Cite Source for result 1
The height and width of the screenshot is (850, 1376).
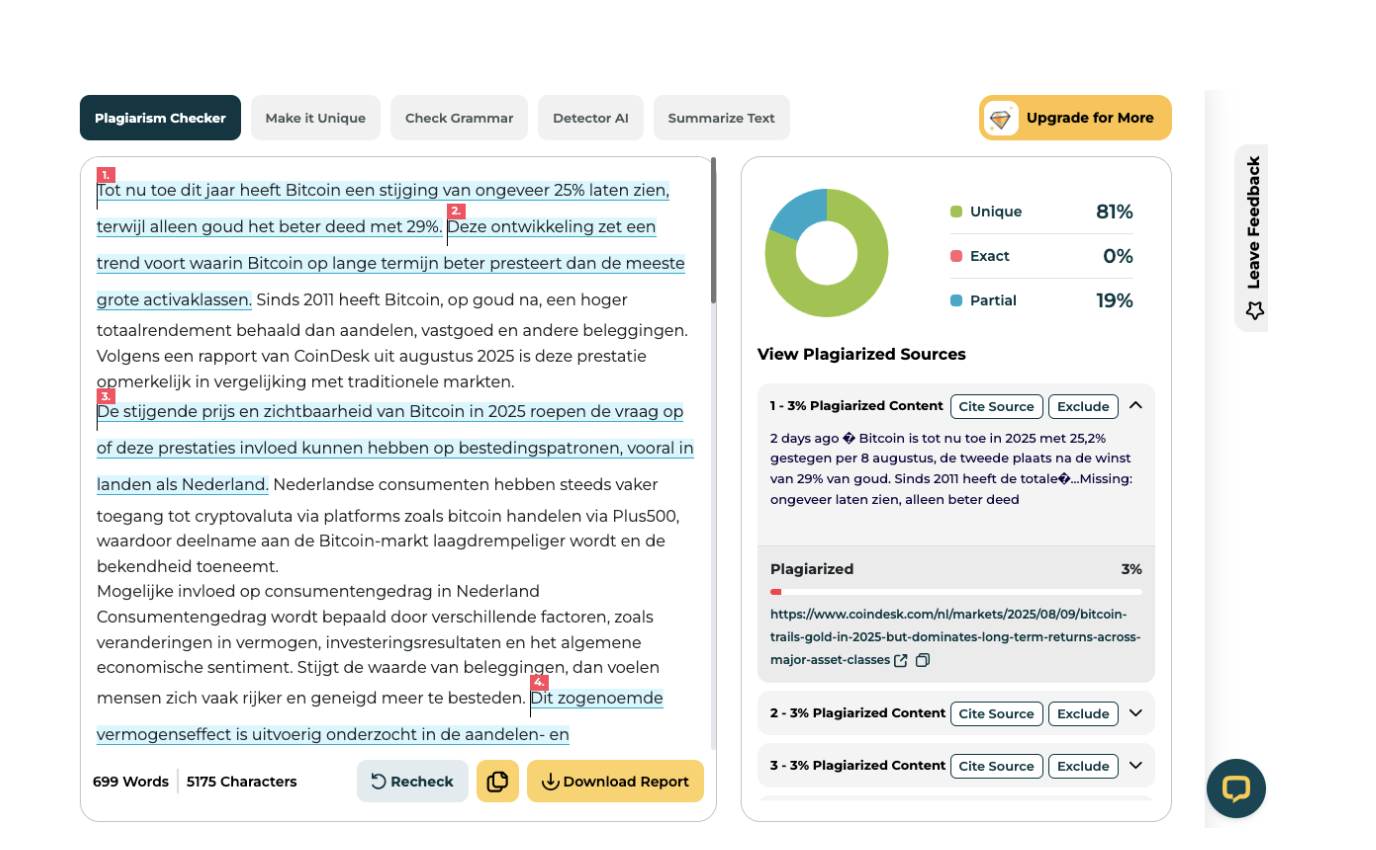click(996, 406)
